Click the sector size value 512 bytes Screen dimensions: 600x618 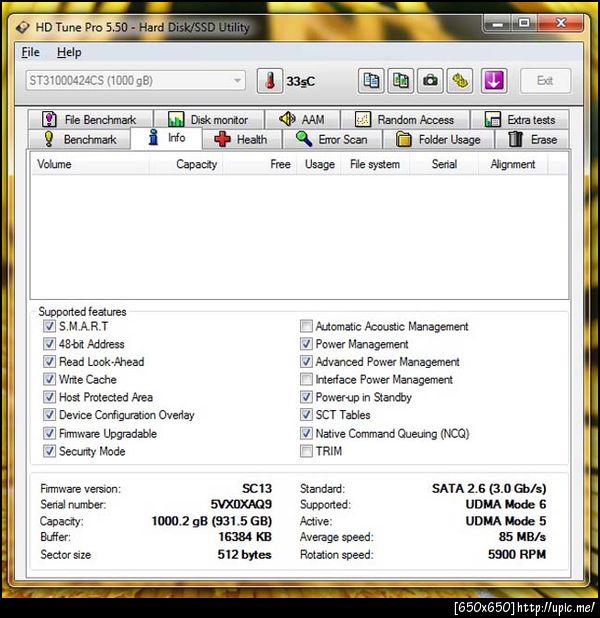click(244, 555)
